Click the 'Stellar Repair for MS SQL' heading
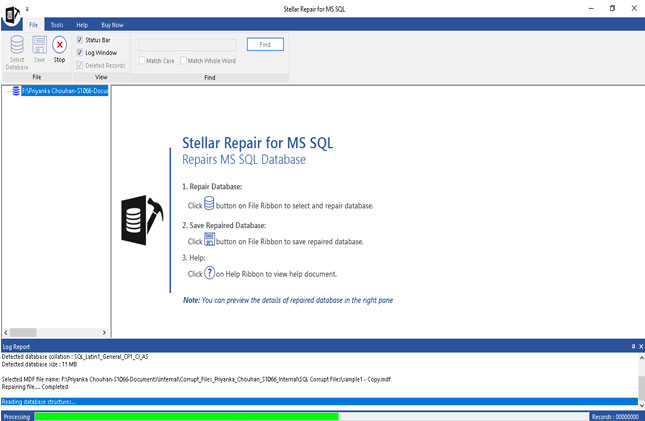The width and height of the screenshot is (645, 421). (258, 143)
